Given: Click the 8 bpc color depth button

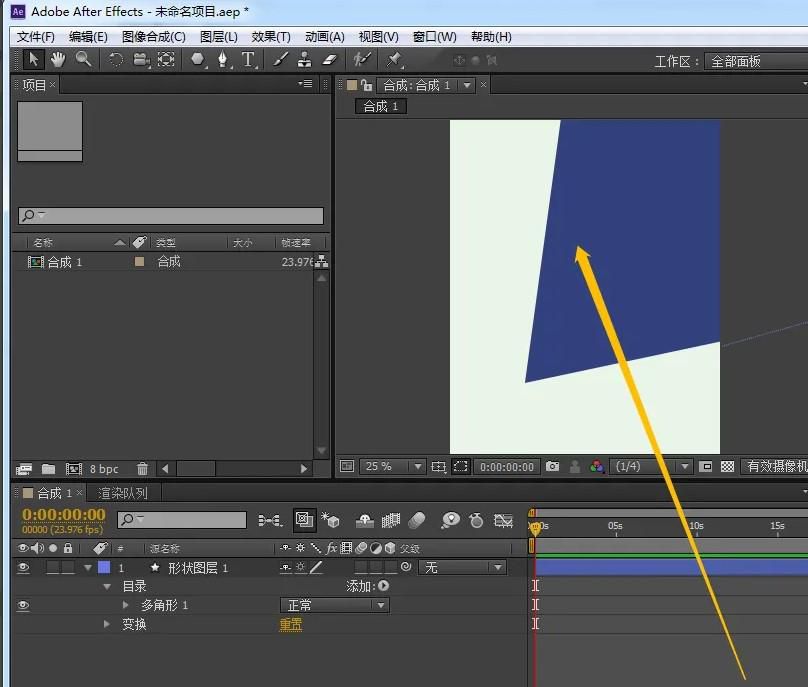Looking at the screenshot, I should click(x=104, y=469).
